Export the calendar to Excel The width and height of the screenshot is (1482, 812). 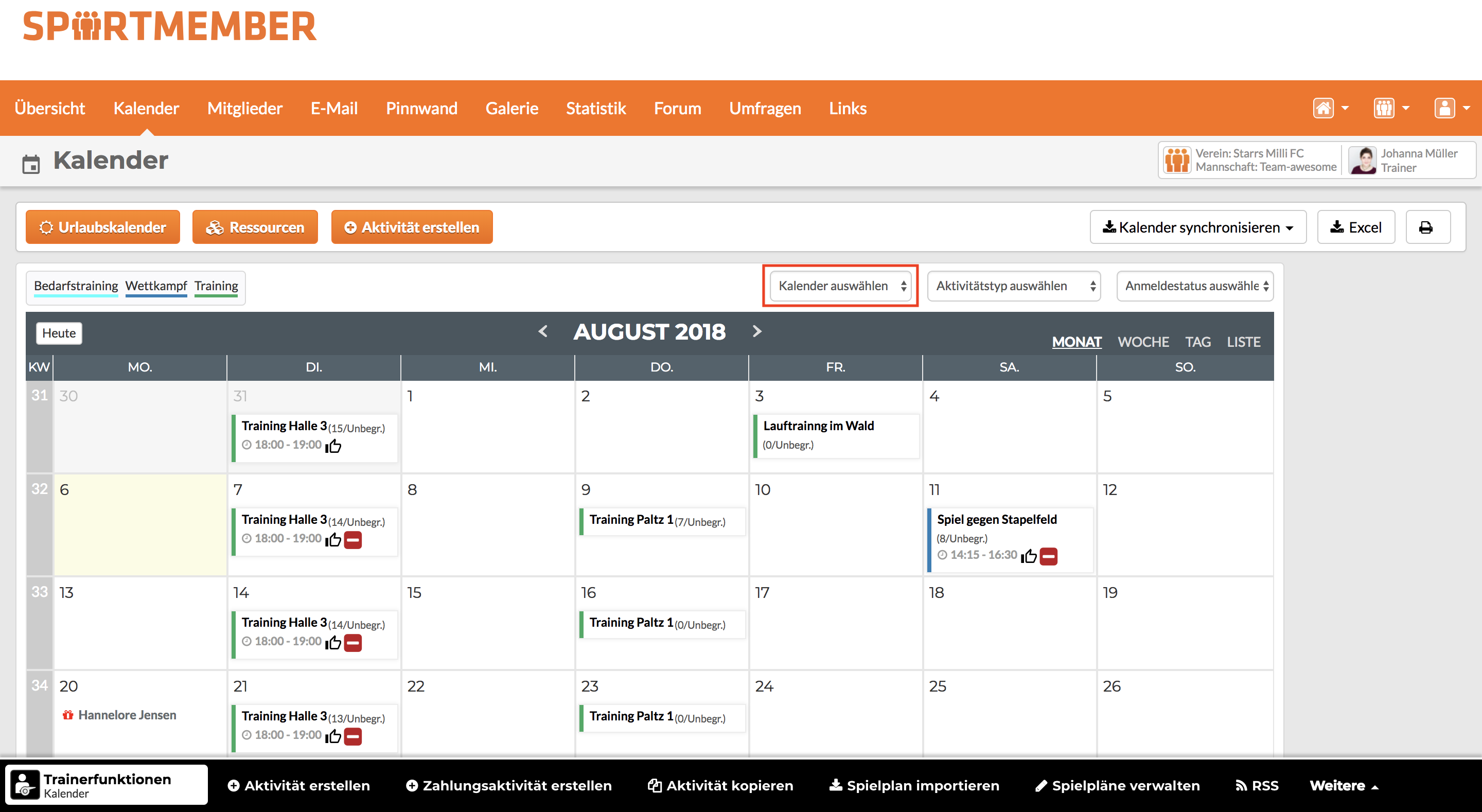pyautogui.click(x=1356, y=227)
